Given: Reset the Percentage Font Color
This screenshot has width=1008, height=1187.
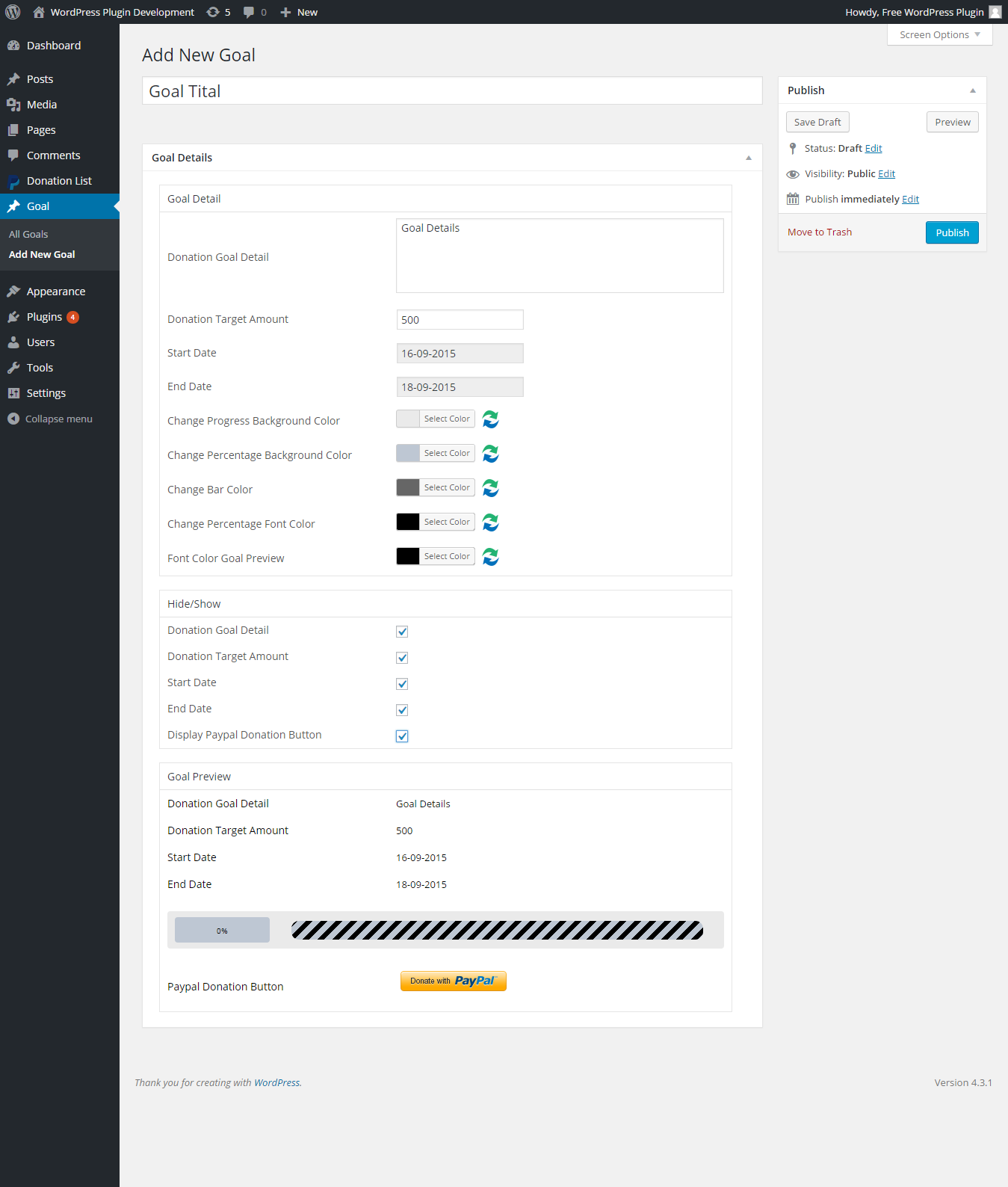Looking at the screenshot, I should click(490, 522).
